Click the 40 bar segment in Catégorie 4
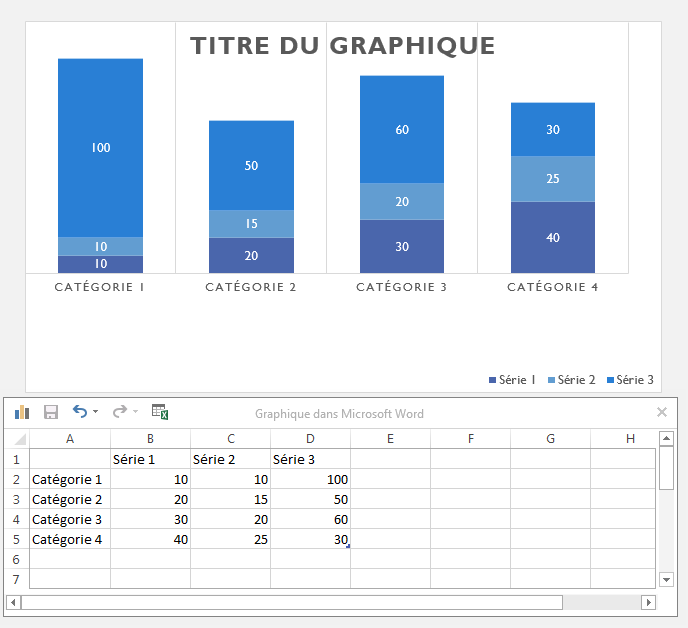 pos(553,237)
